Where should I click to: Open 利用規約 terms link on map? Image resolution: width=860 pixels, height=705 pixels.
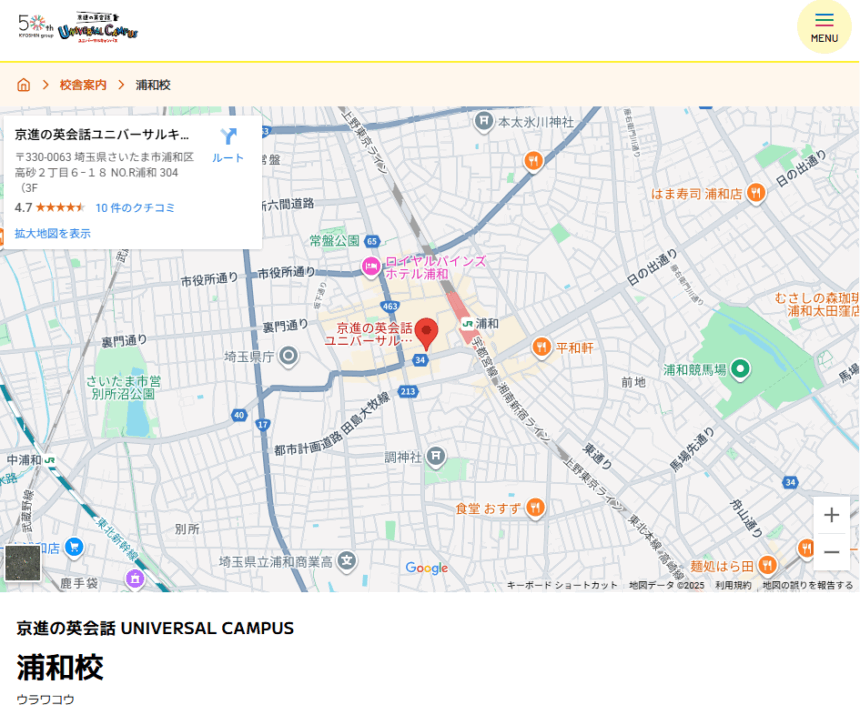[733, 585]
